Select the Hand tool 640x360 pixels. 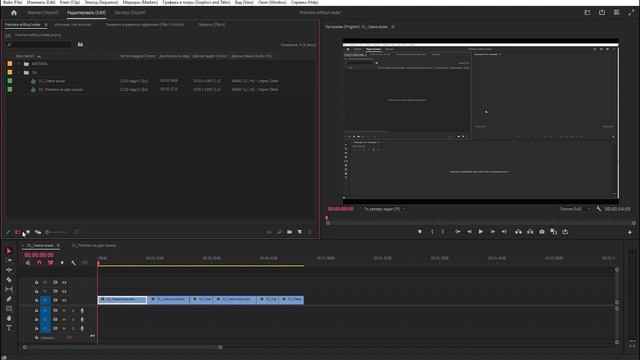pyautogui.click(x=9, y=318)
